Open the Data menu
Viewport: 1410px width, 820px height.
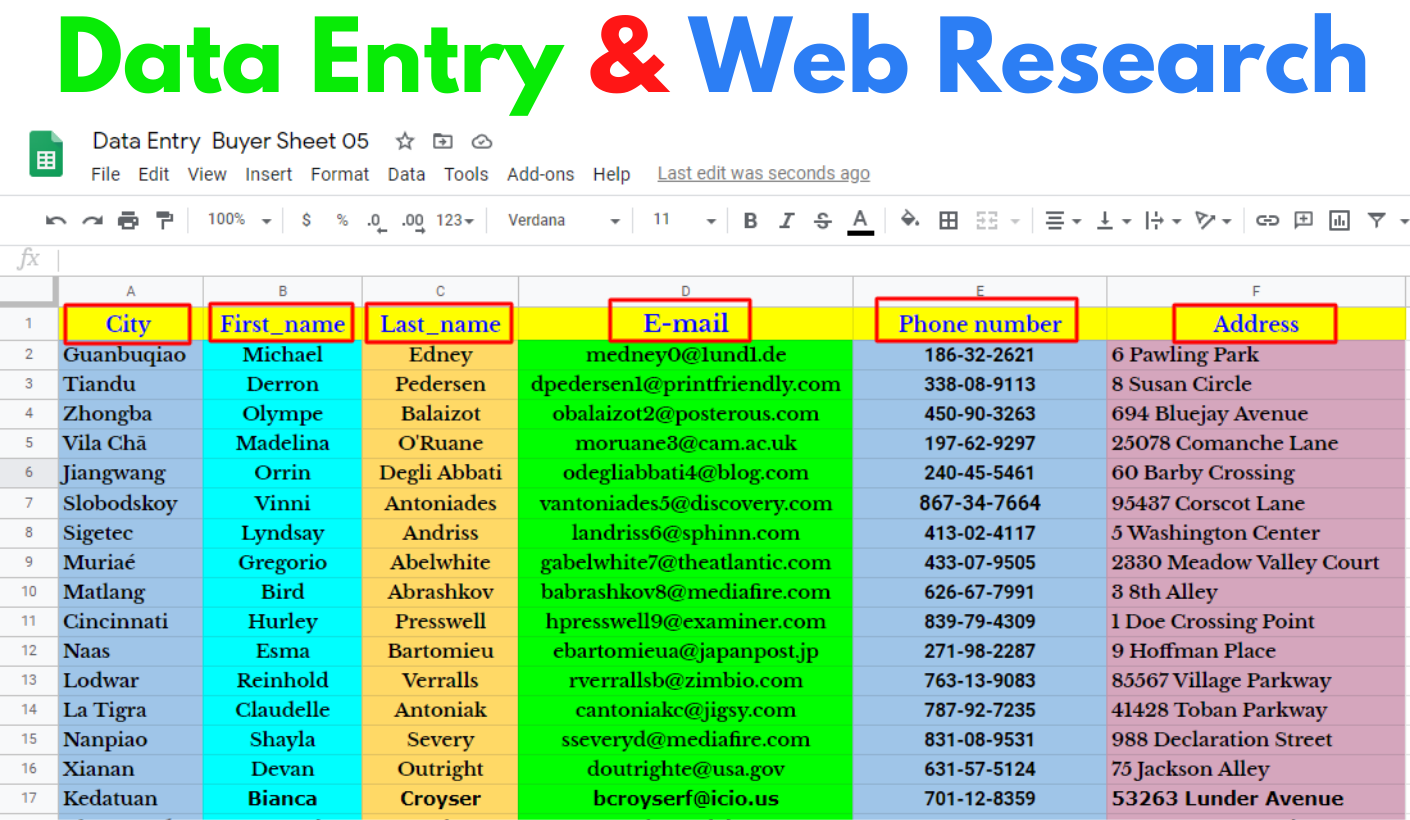coord(406,173)
